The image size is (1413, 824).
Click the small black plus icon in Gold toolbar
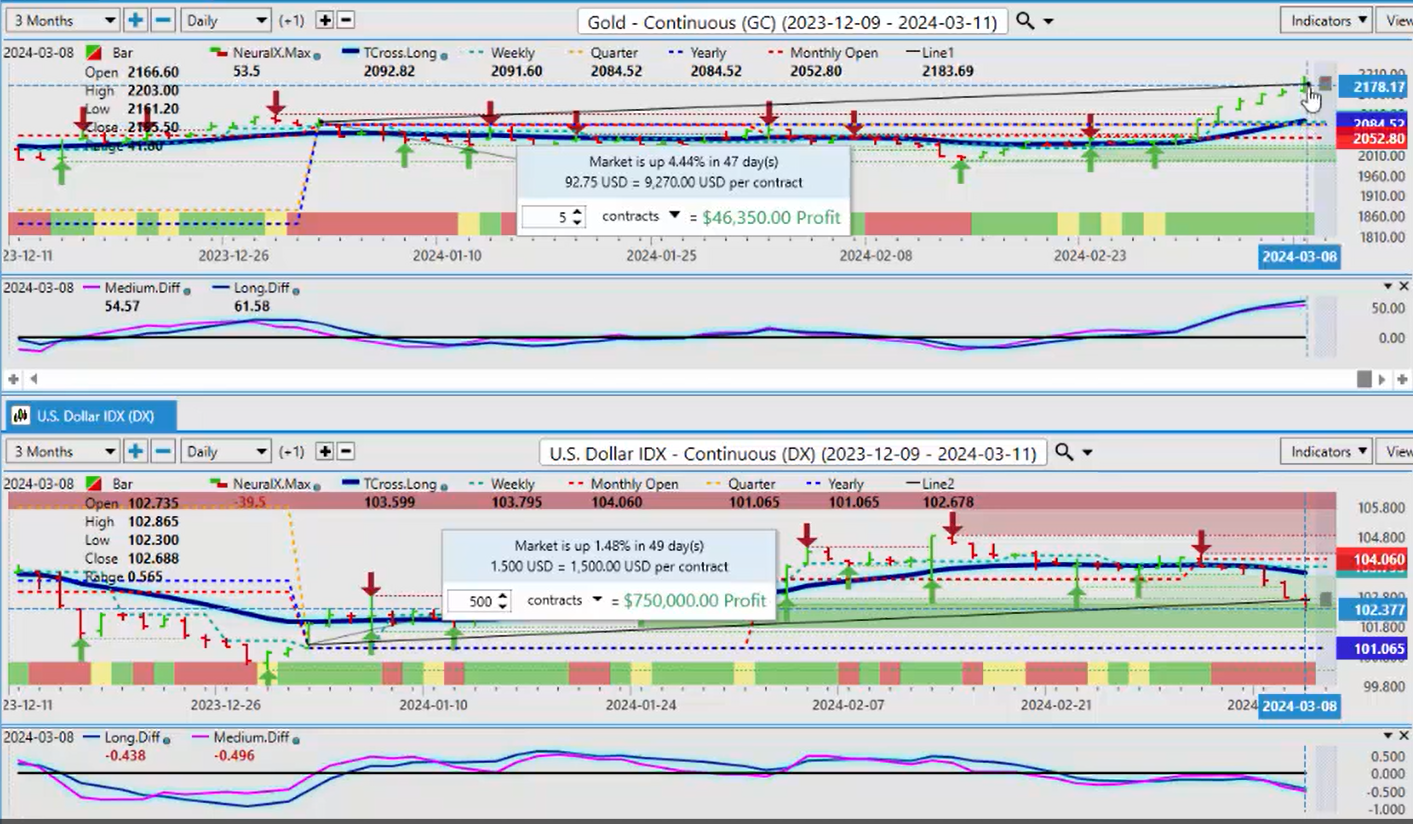click(324, 20)
